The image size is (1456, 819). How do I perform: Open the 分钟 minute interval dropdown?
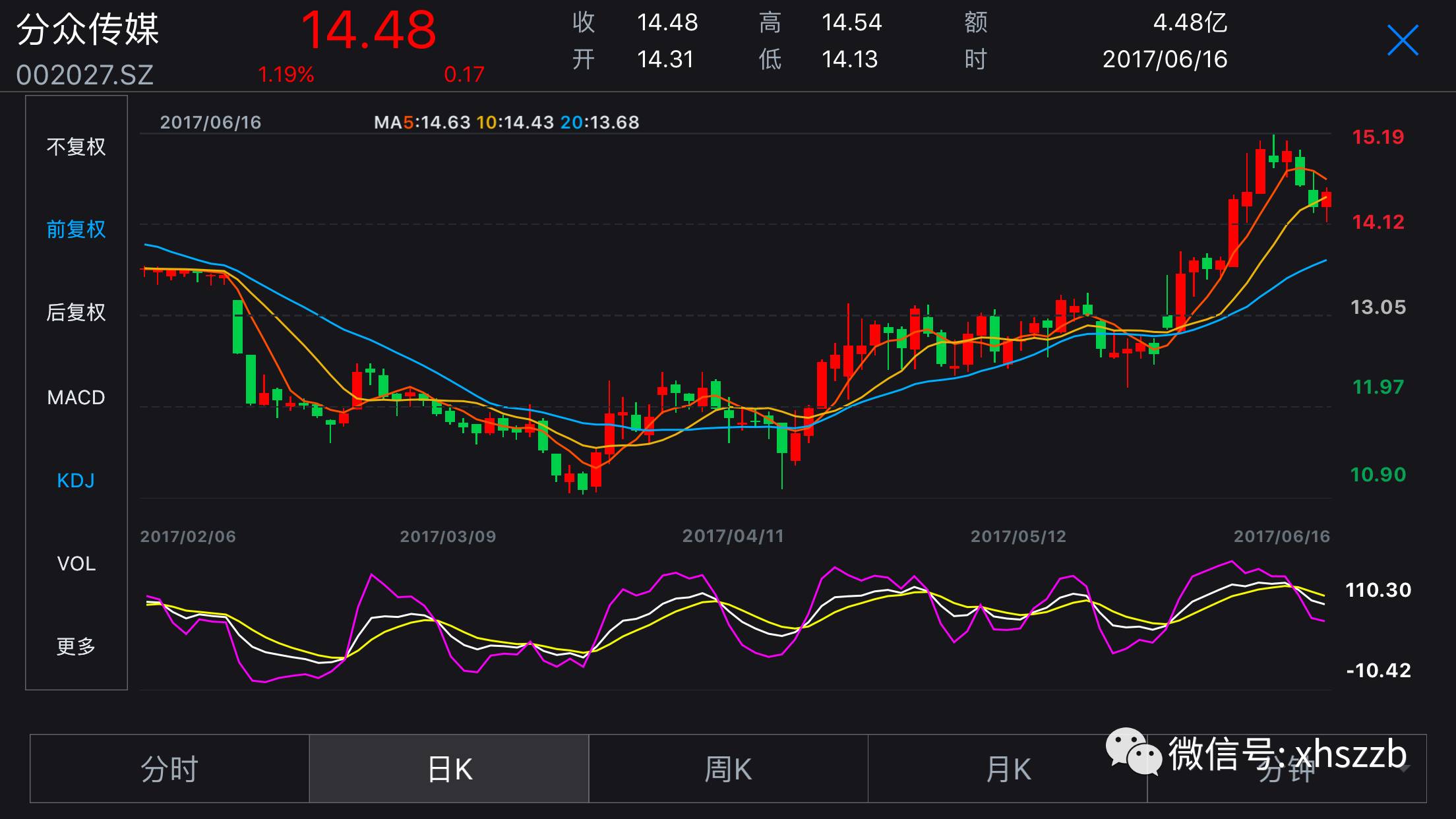pos(1287,769)
